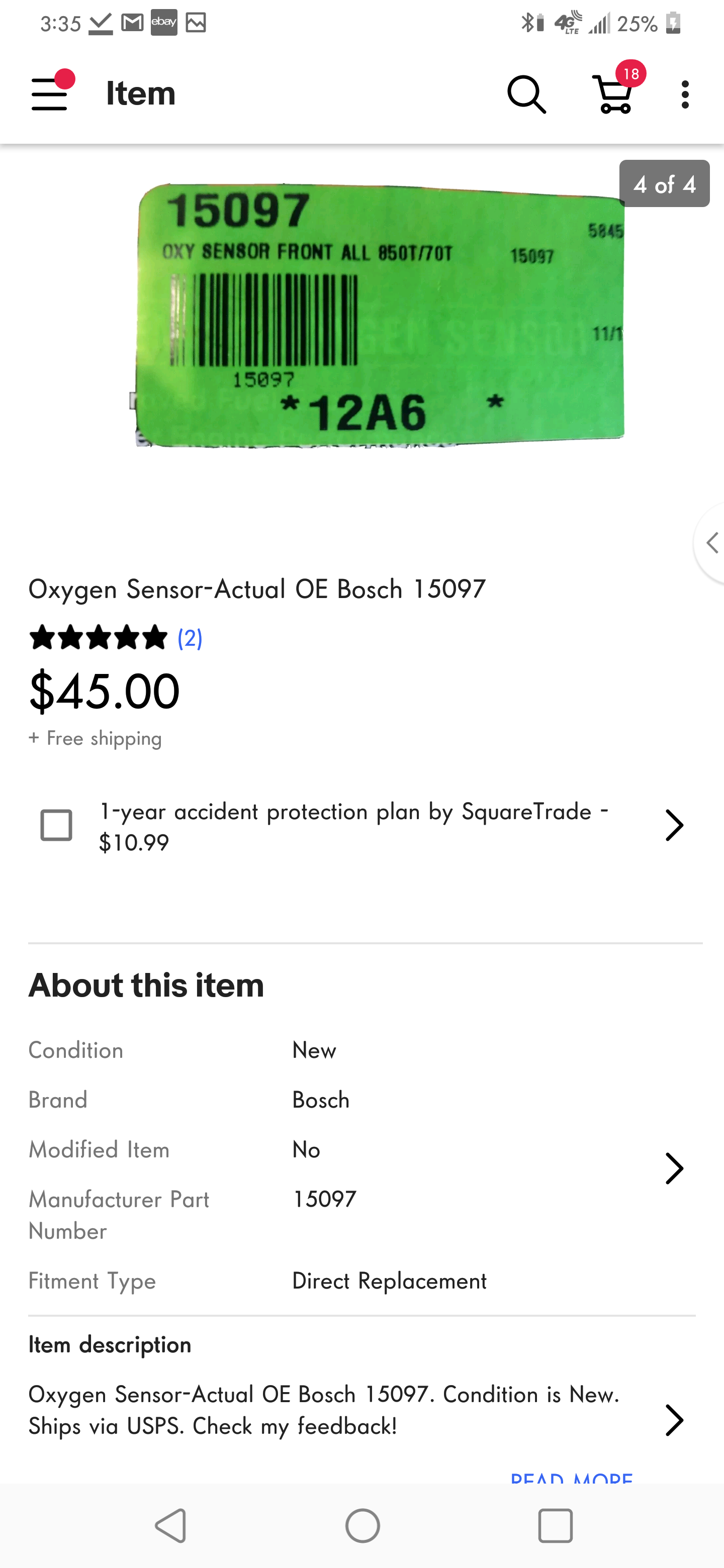Tap the green label product image
This screenshot has width=724, height=1568.
click(378, 317)
